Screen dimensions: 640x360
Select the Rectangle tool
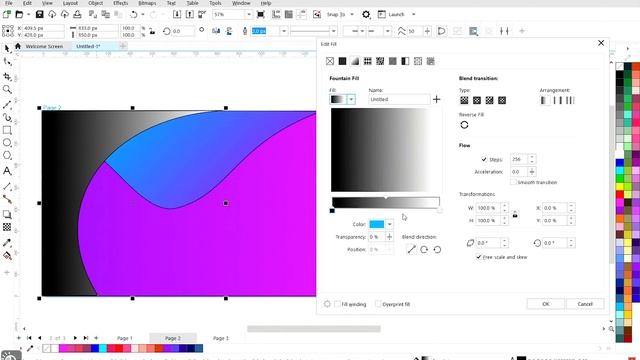click(x=7, y=130)
